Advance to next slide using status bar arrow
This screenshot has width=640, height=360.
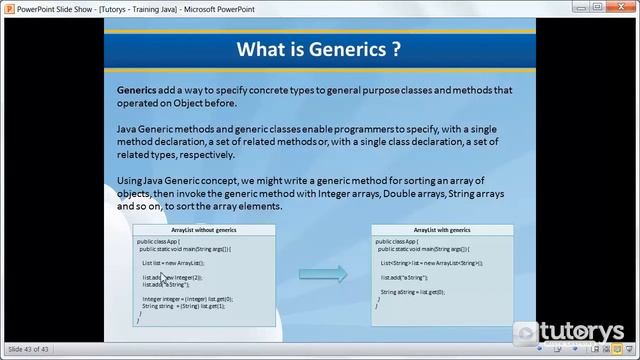[575, 349]
